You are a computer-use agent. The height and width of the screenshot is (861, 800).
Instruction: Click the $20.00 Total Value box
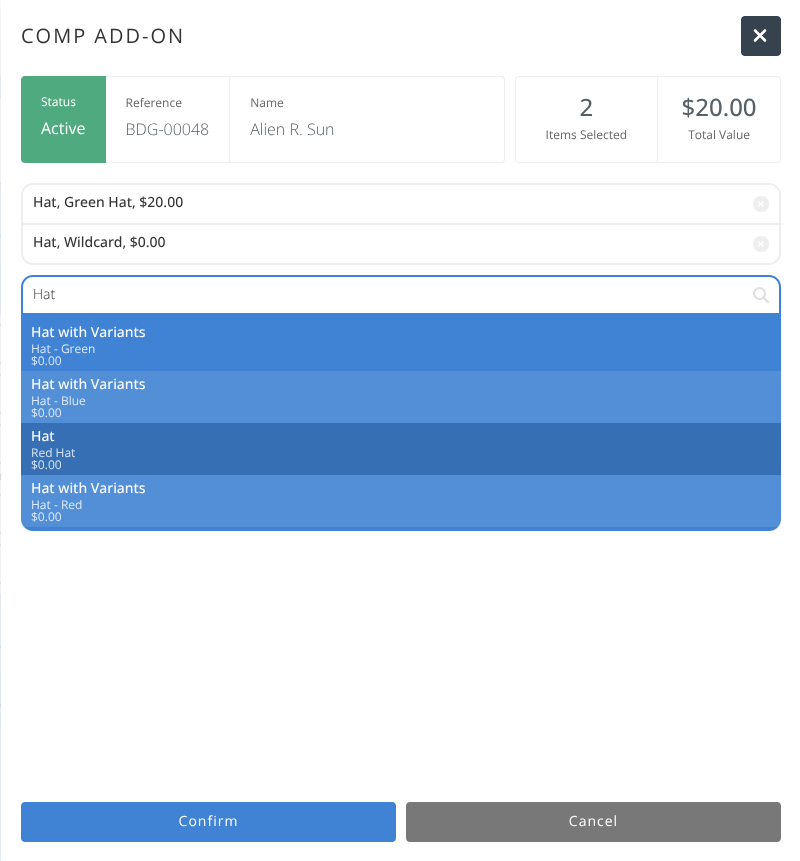718,119
